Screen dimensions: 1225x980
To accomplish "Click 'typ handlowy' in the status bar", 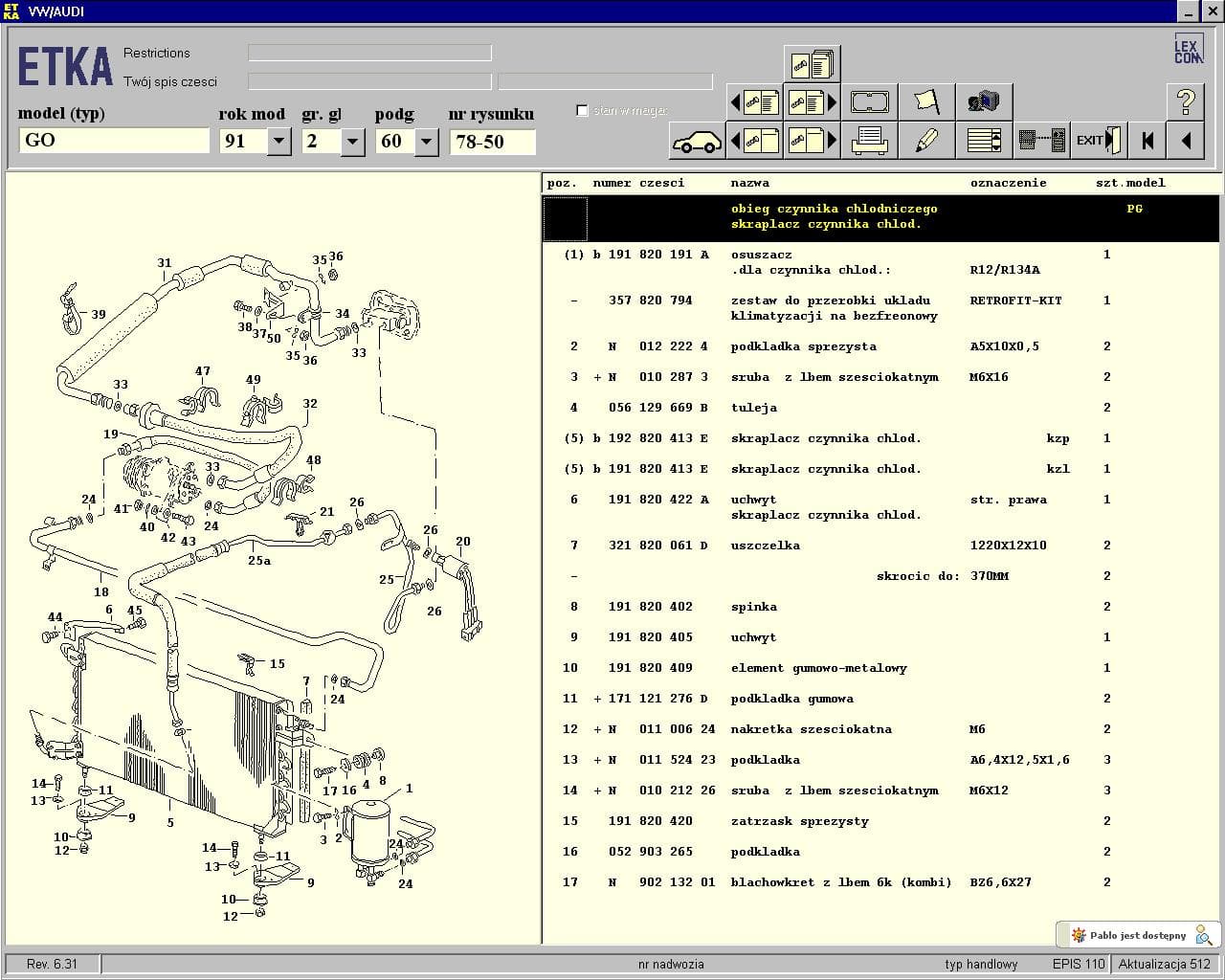I will [x=981, y=964].
